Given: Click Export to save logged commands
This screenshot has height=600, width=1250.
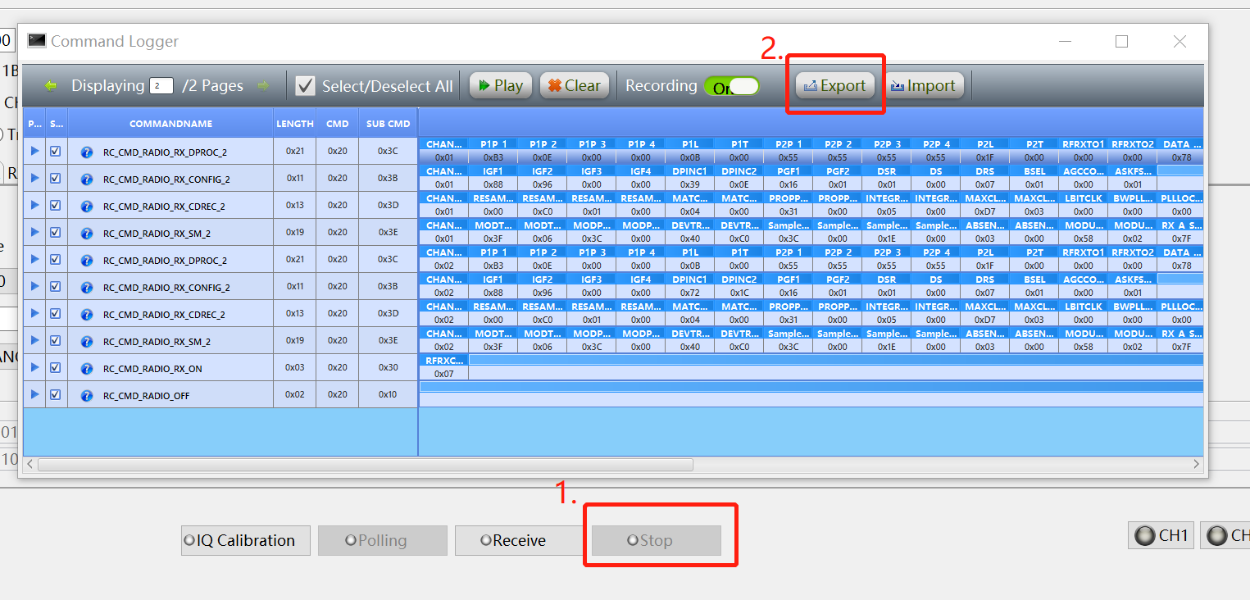Looking at the screenshot, I should click(834, 86).
